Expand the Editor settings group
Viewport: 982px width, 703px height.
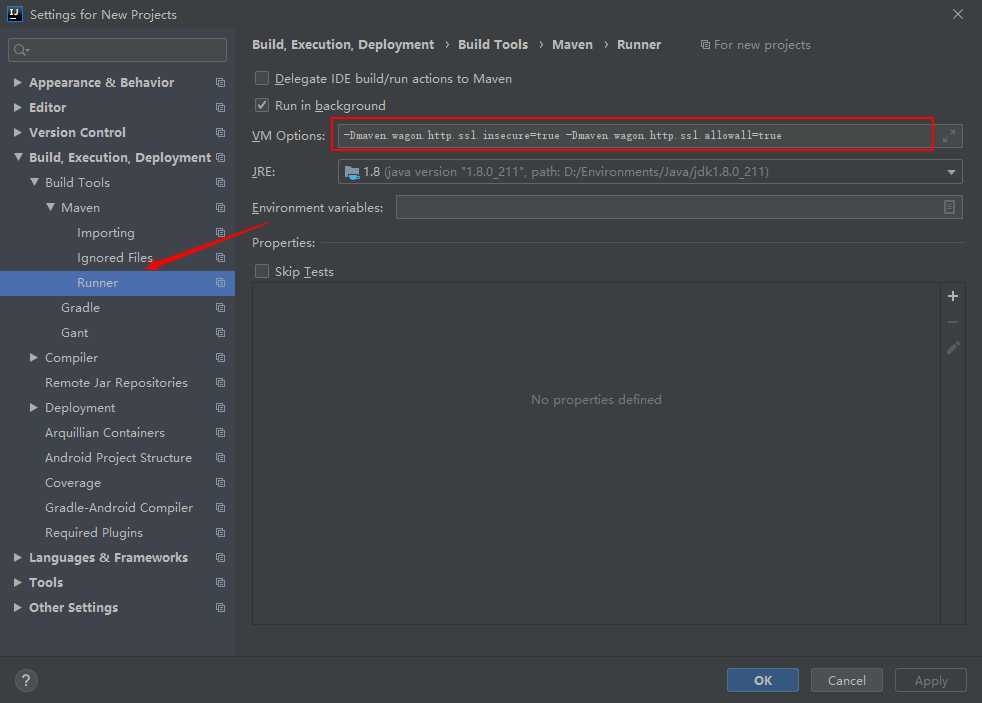pyautogui.click(x=18, y=108)
